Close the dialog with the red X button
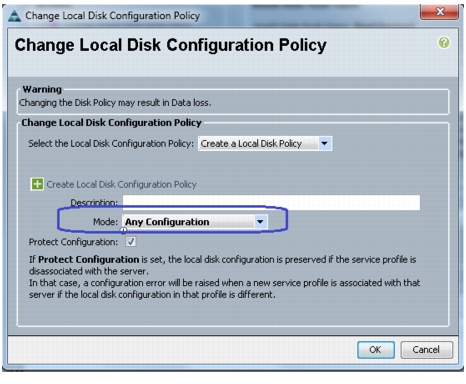This screenshot has height=384, width=466. pyautogui.click(x=440, y=12)
